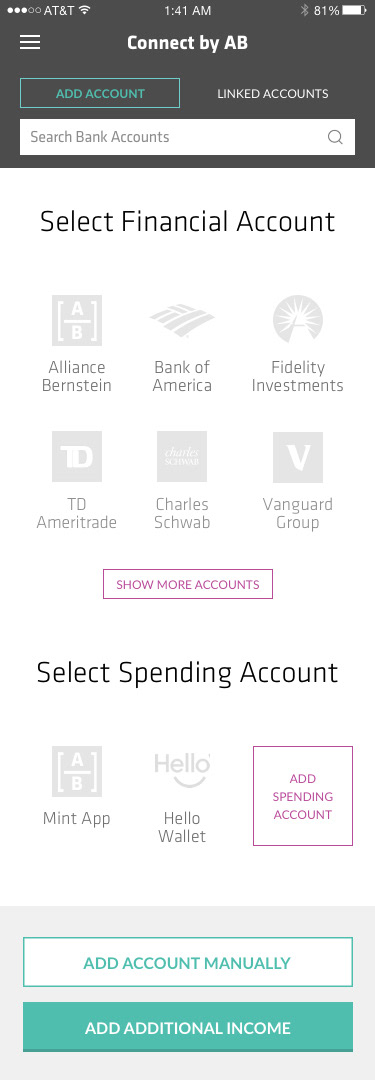The width and height of the screenshot is (375, 1080).
Task: Choose the Bank of America logo
Action: tap(182, 320)
